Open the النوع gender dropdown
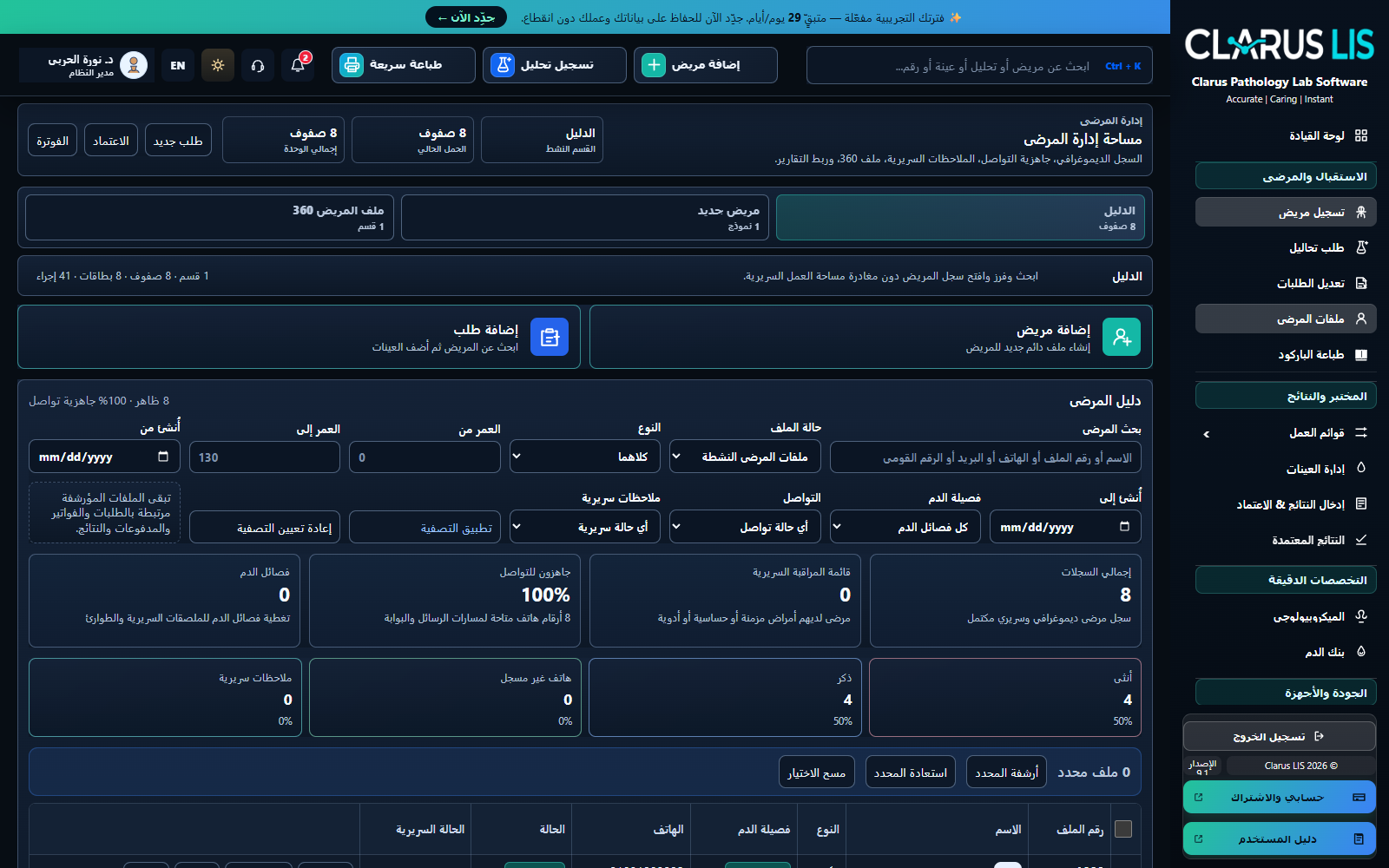Image resolution: width=1389 pixels, height=868 pixels. pos(585,457)
